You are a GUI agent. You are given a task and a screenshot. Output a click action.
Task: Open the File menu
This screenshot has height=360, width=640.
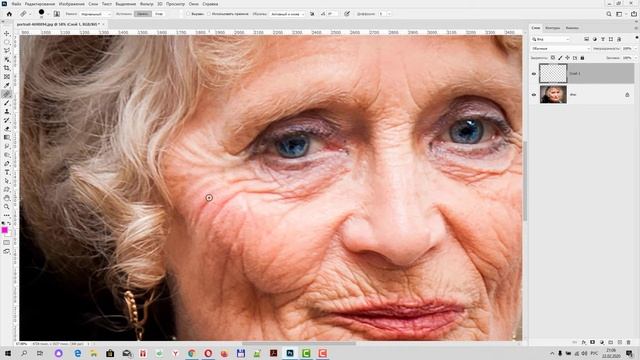click(16, 4)
